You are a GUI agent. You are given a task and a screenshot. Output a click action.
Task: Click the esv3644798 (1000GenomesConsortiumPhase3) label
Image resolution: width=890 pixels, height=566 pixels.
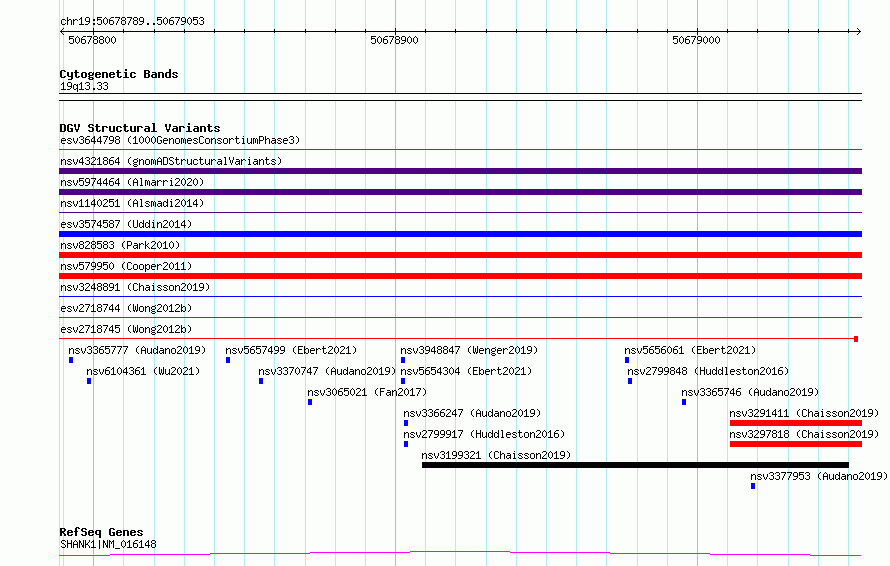pos(180,140)
